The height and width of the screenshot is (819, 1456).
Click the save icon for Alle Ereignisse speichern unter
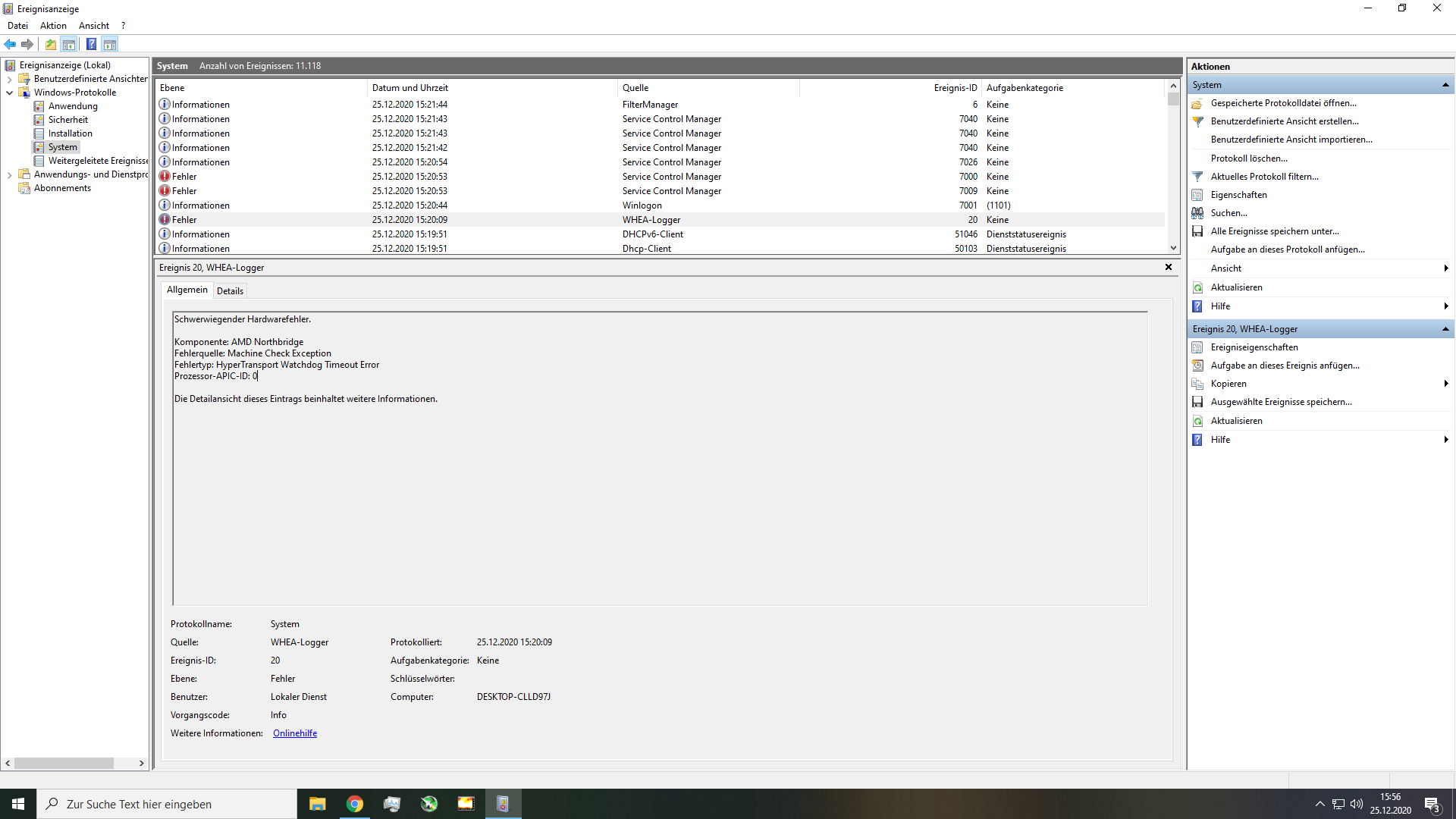click(1197, 231)
